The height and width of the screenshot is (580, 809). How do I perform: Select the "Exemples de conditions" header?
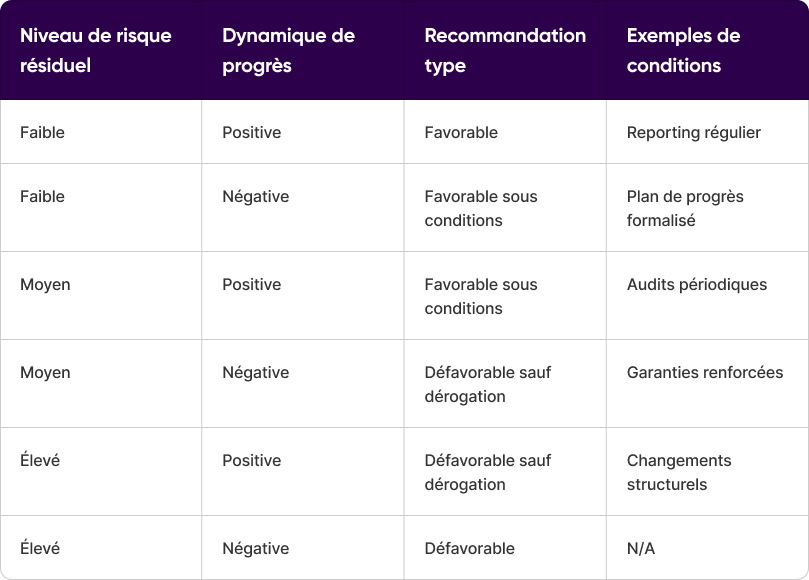pyautogui.click(x=683, y=50)
